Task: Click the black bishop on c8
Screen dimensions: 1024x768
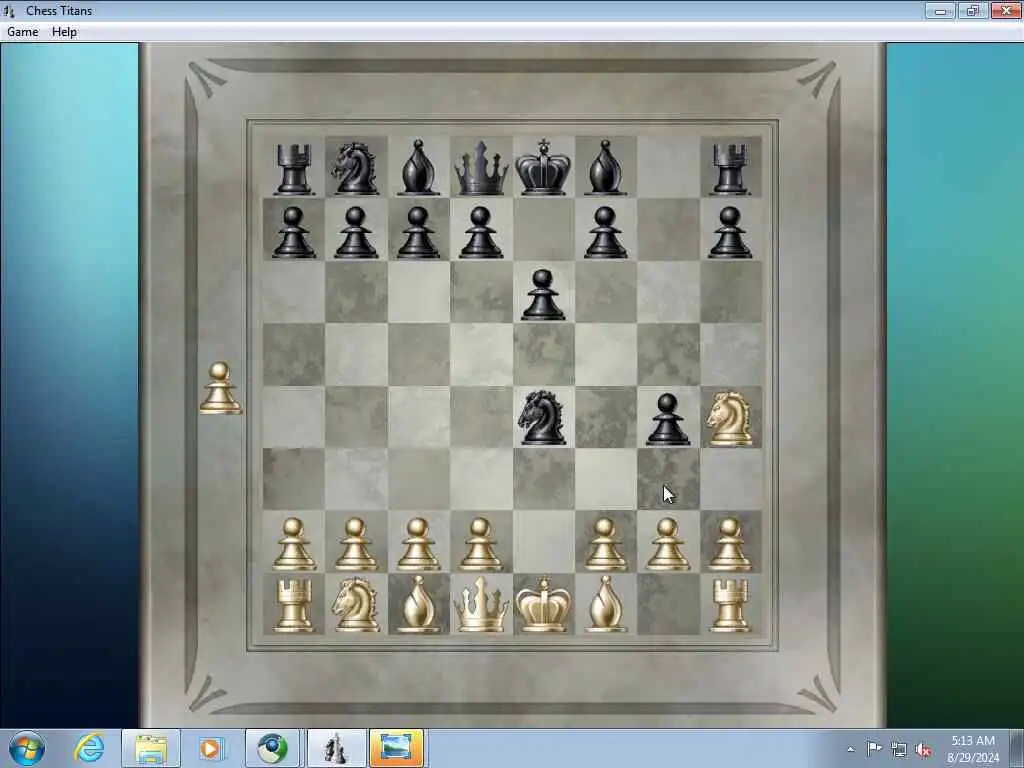Action: (418, 167)
